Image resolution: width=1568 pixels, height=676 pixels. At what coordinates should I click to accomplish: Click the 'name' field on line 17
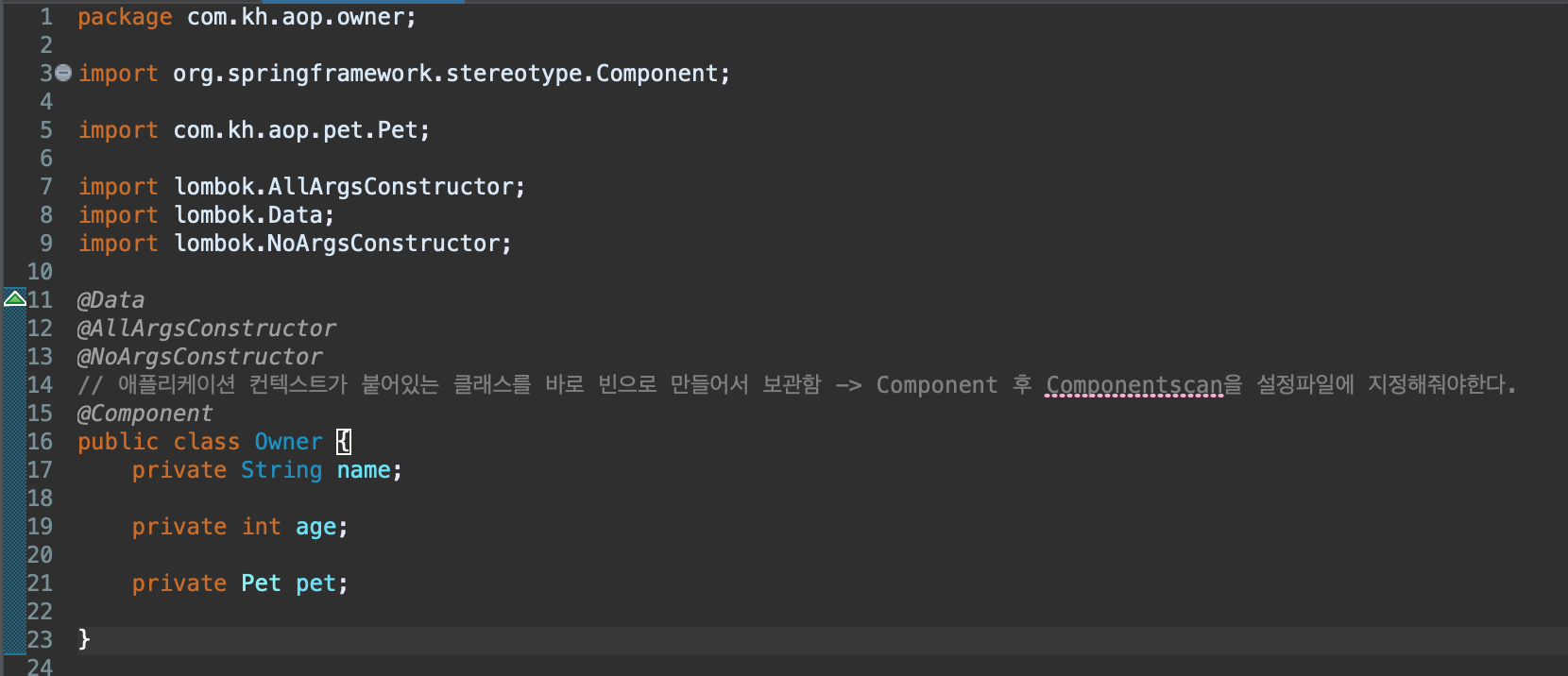point(364,470)
